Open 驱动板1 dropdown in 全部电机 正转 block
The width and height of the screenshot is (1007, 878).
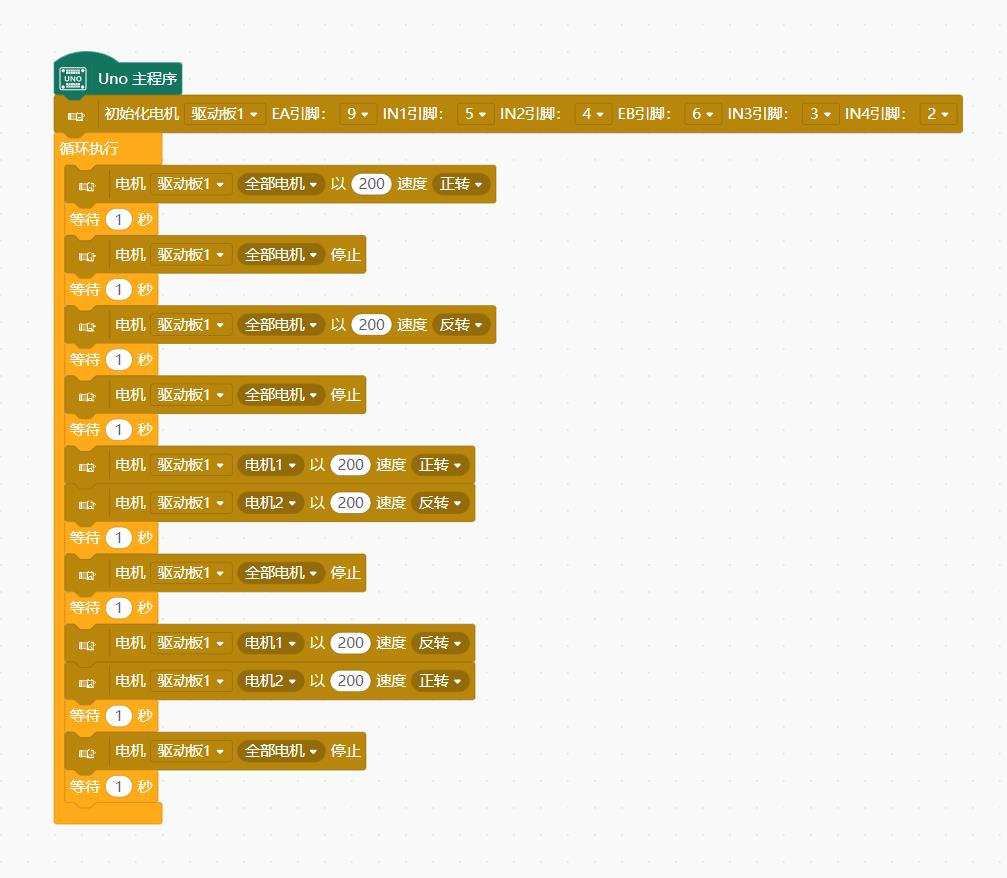pyautogui.click(x=190, y=184)
